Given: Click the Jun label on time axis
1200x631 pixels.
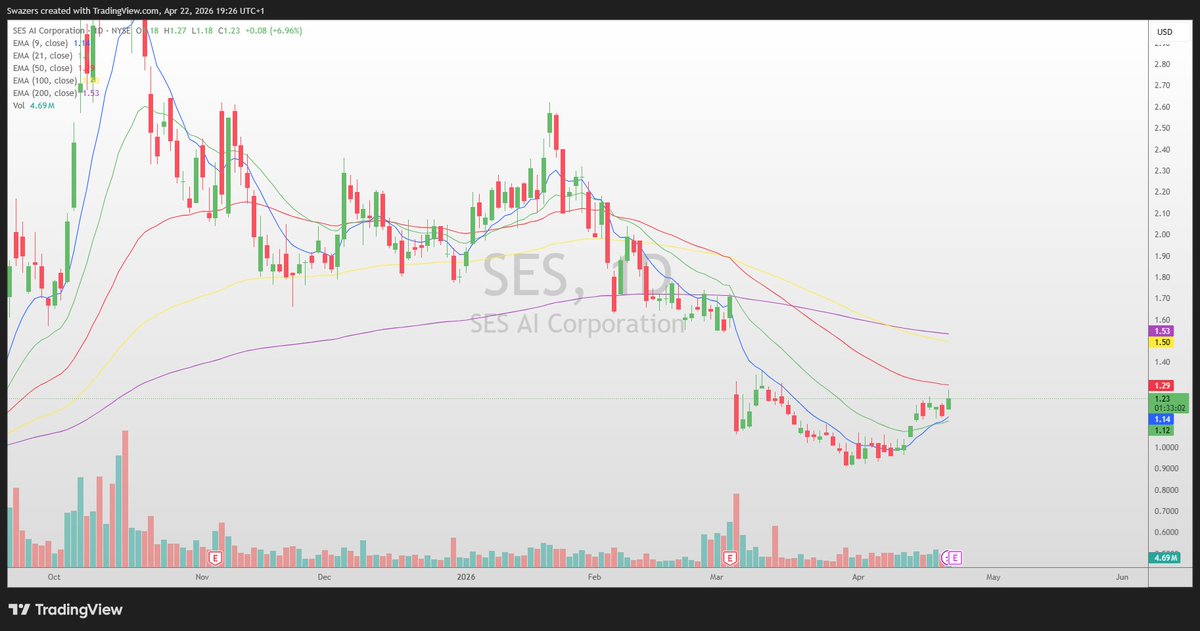Looking at the screenshot, I should pyautogui.click(x=1122, y=577).
